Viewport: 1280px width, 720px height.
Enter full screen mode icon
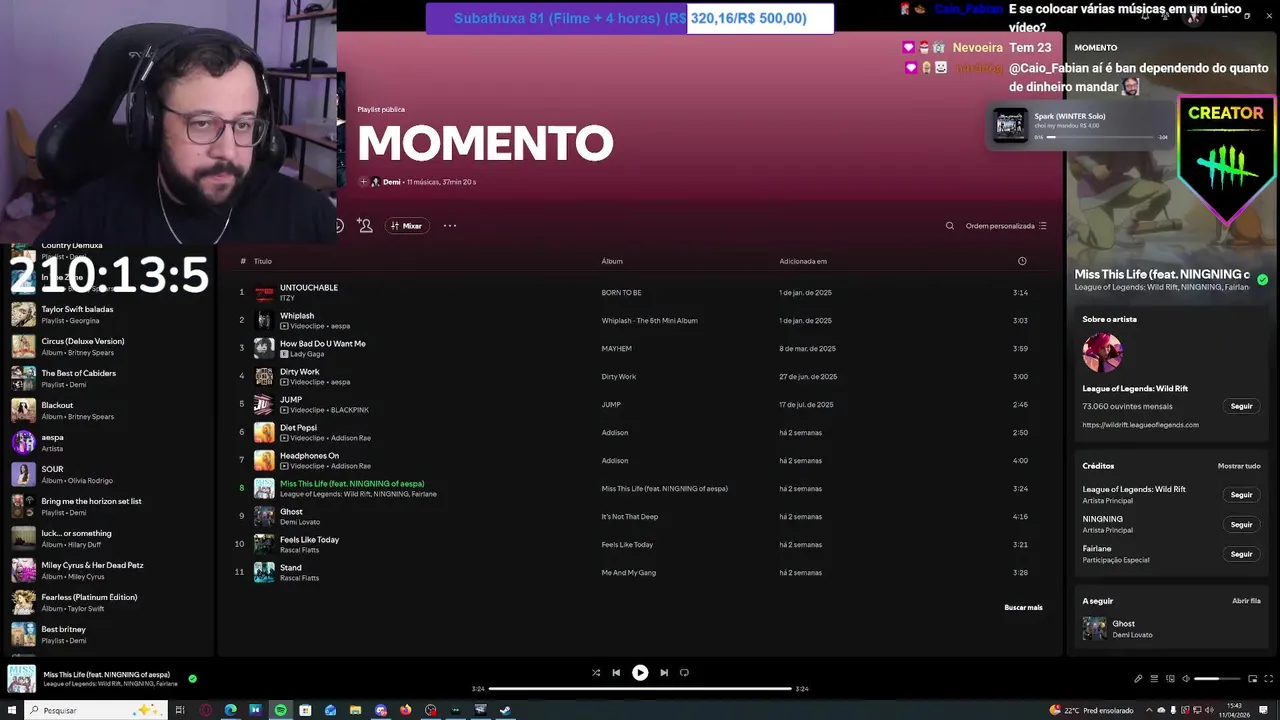(x=1268, y=679)
